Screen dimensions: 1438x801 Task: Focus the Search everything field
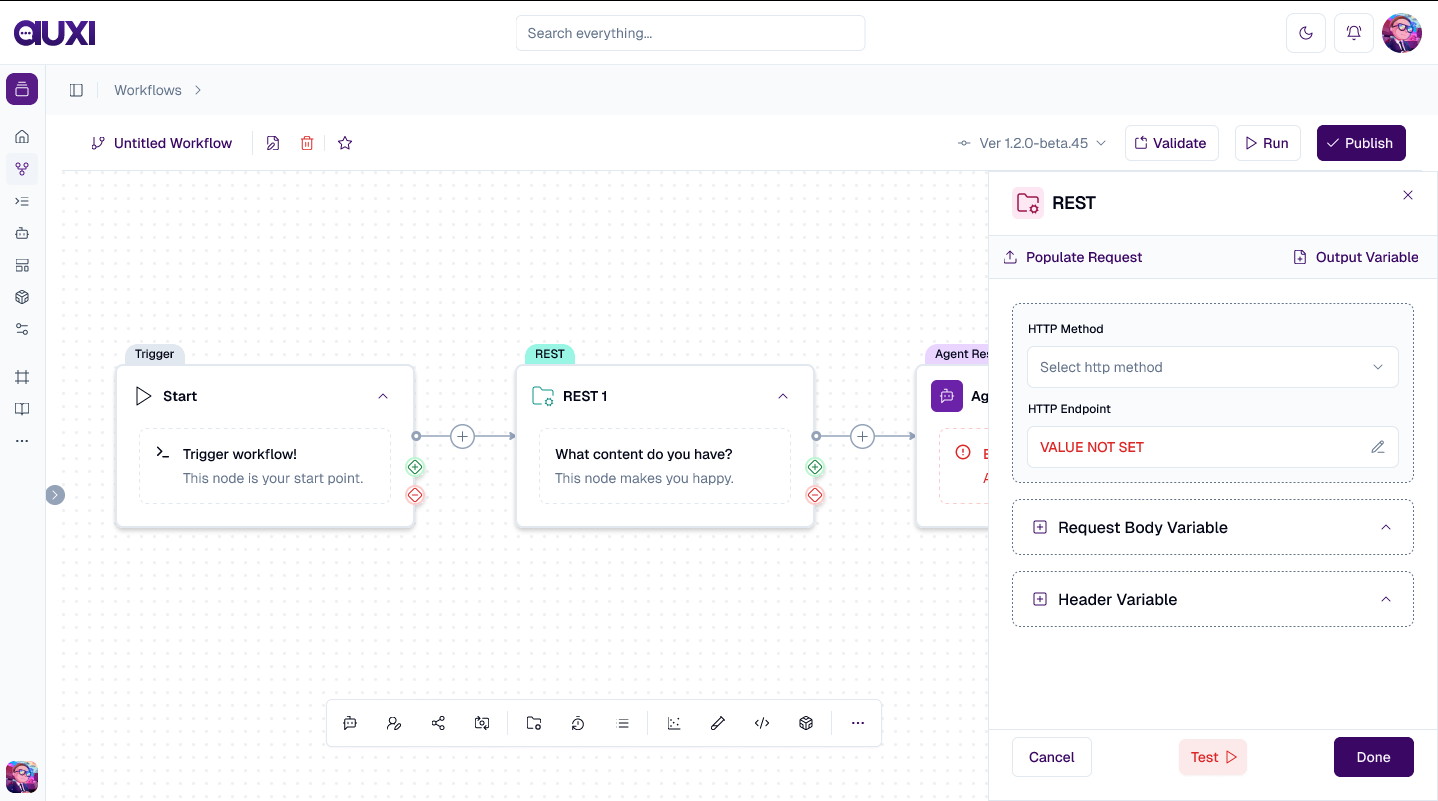pos(690,33)
